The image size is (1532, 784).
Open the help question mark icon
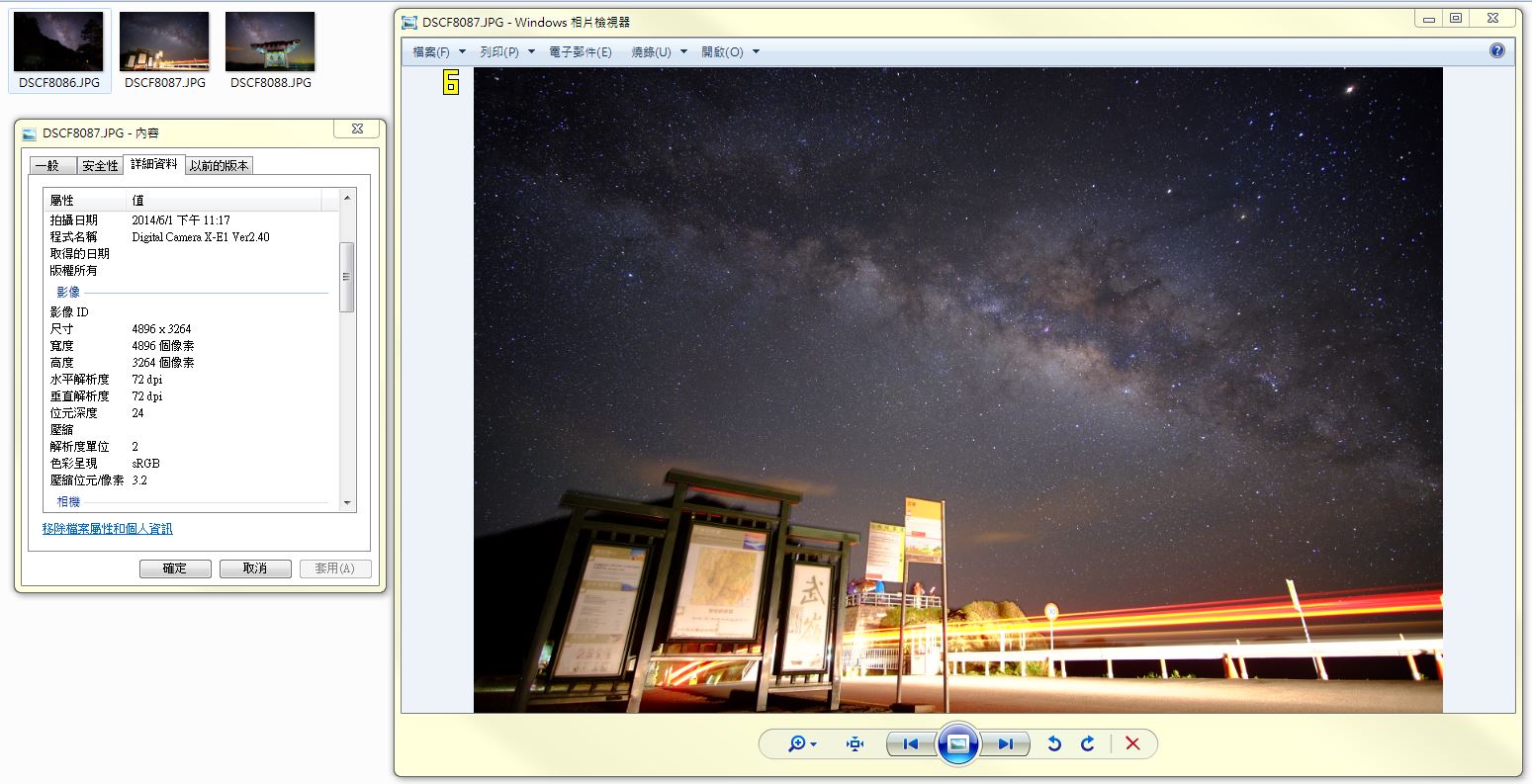coord(1496,50)
